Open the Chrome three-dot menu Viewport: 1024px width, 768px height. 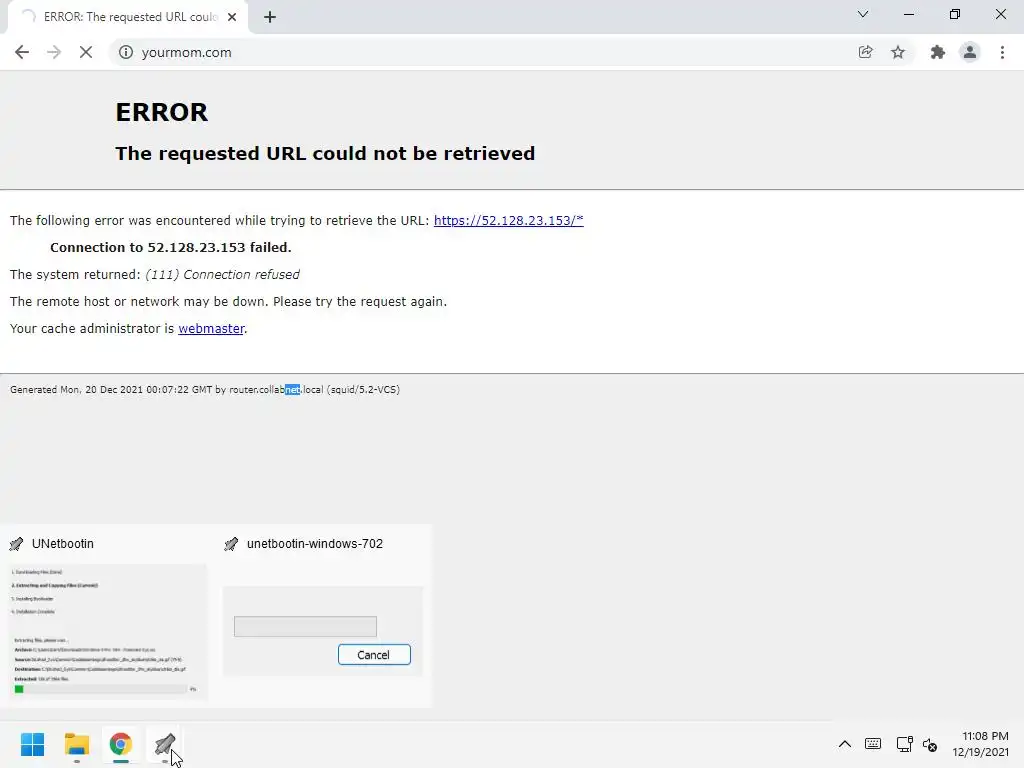[1002, 52]
